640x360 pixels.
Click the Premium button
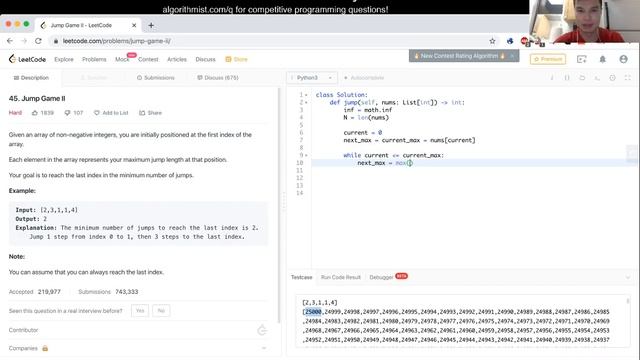pyautogui.click(x=548, y=59)
